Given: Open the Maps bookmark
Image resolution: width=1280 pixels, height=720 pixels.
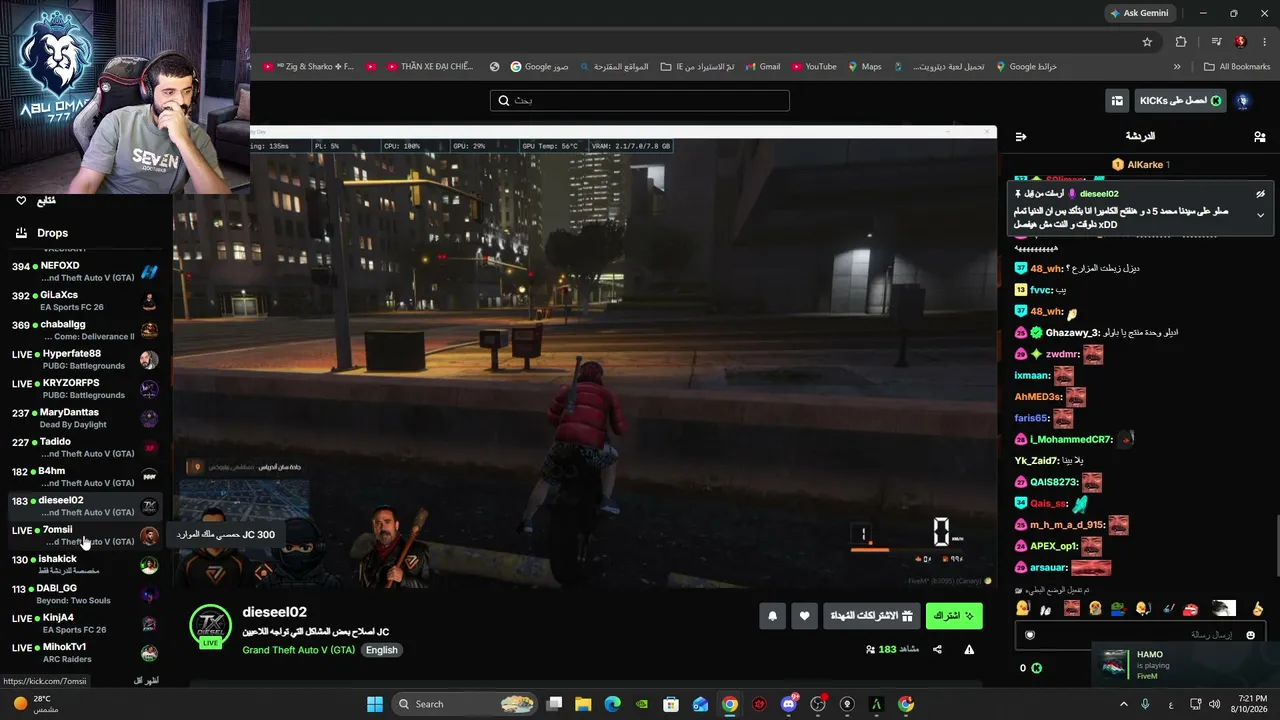Looking at the screenshot, I should [x=865, y=67].
